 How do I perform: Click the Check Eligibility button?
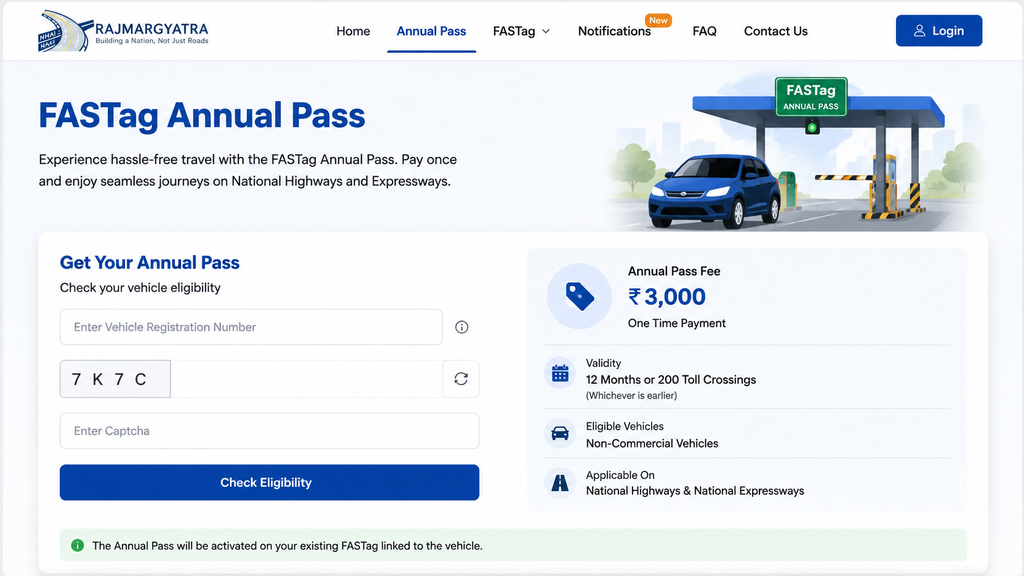click(x=269, y=483)
